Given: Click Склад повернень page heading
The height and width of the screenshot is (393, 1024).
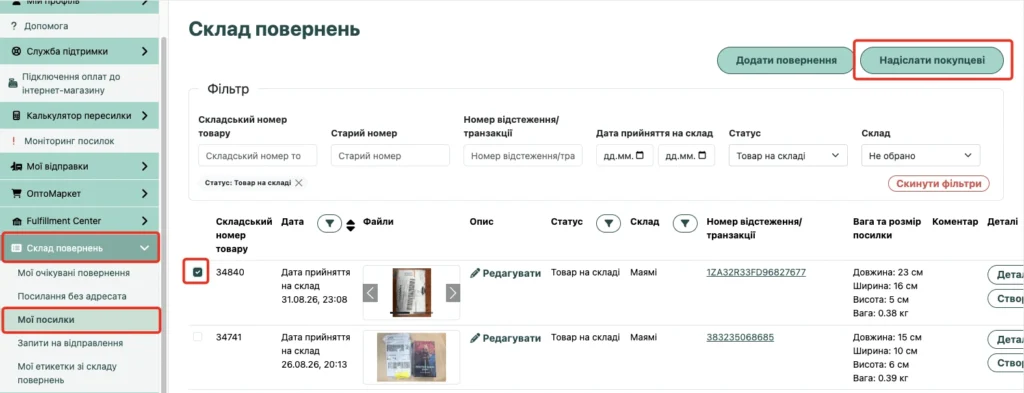Looking at the screenshot, I should click(274, 29).
